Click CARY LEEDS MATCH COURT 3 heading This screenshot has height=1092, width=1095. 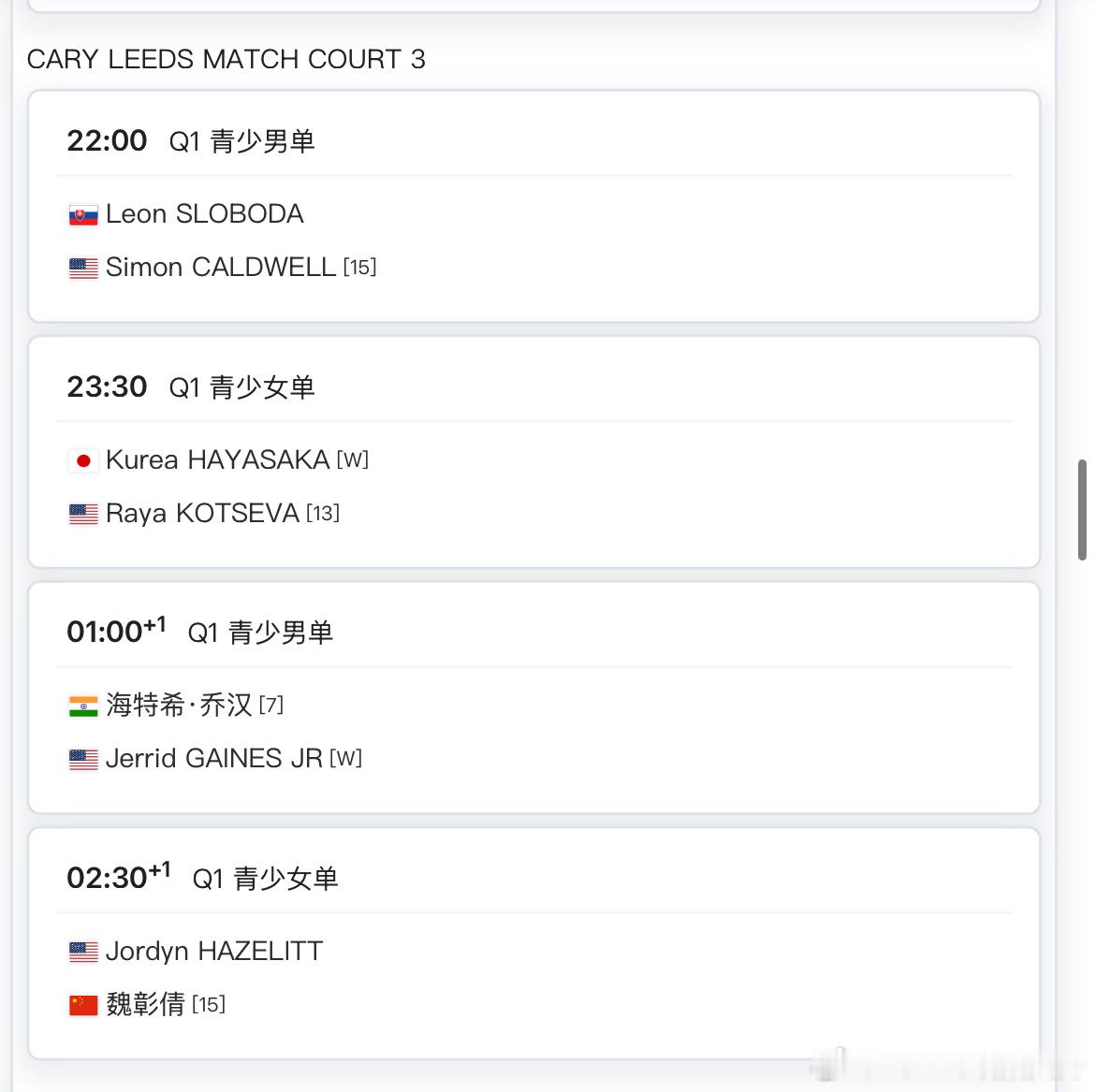pyautogui.click(x=226, y=59)
